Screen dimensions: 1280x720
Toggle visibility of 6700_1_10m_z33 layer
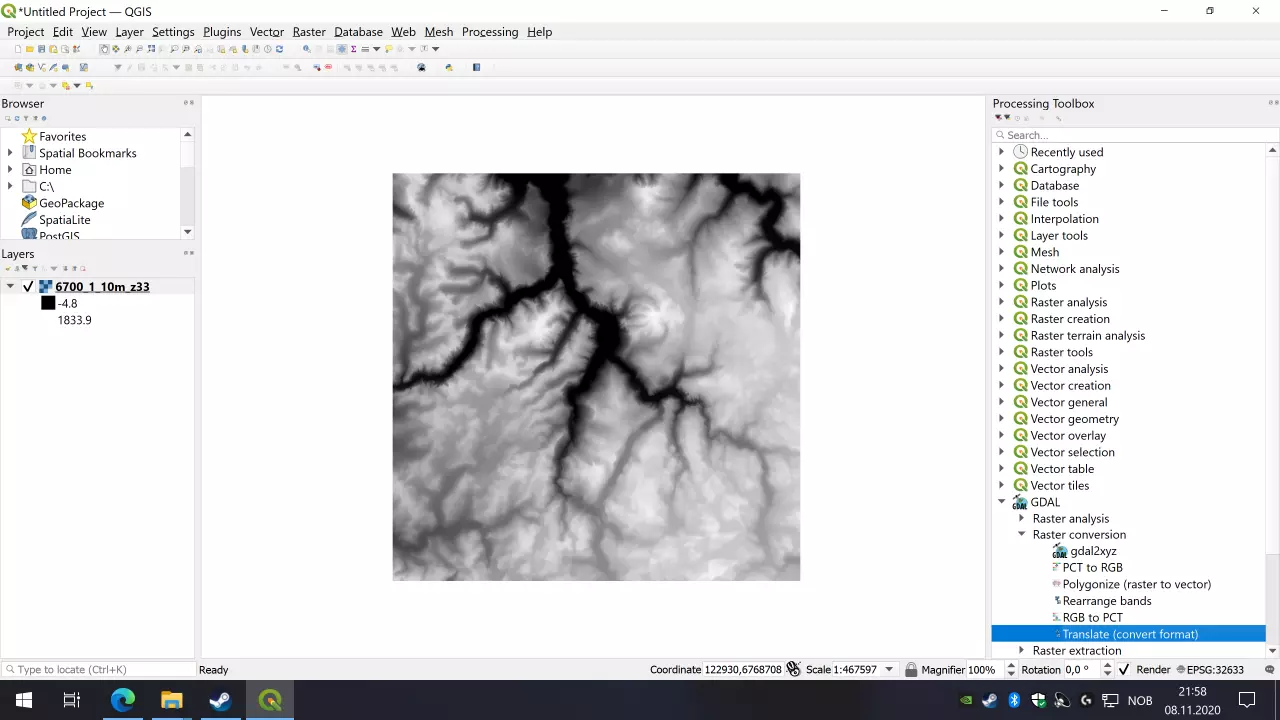click(x=28, y=286)
